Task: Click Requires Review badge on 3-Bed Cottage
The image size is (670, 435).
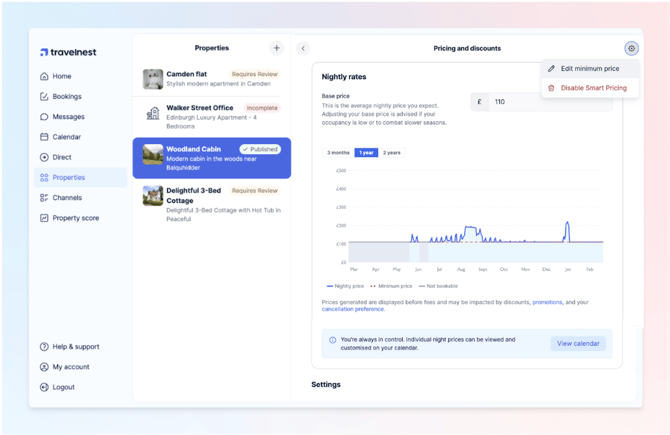Action: [255, 191]
